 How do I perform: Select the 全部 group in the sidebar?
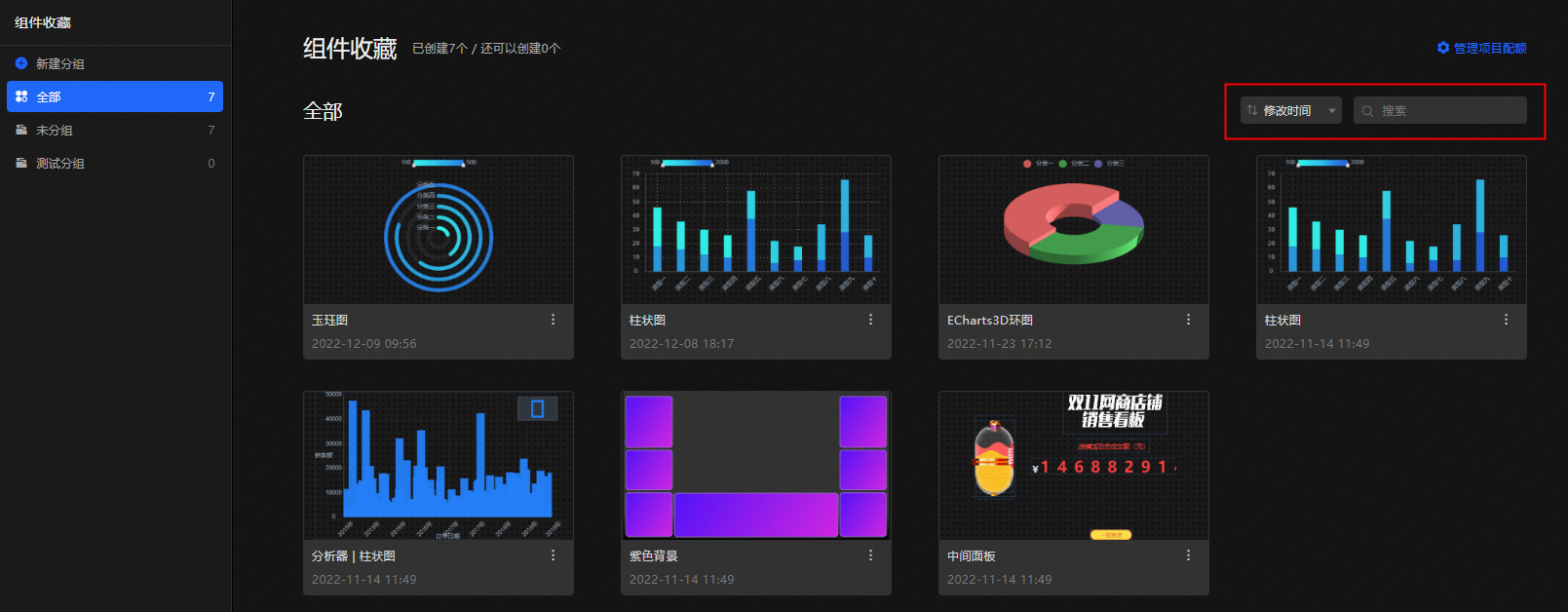point(115,96)
